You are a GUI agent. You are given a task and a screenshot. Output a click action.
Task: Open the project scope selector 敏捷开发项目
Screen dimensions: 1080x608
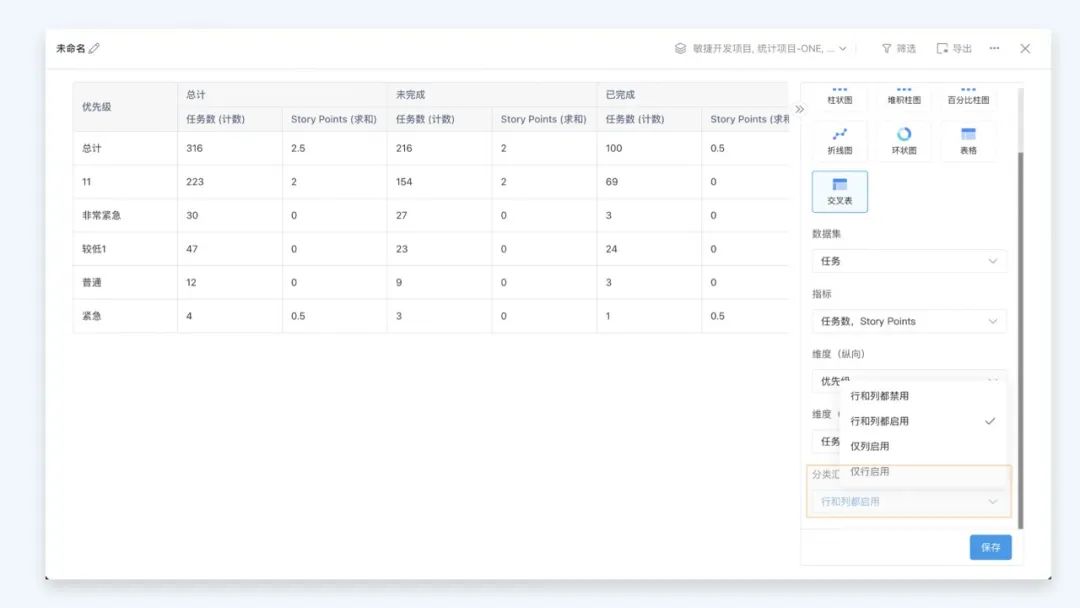pos(761,48)
